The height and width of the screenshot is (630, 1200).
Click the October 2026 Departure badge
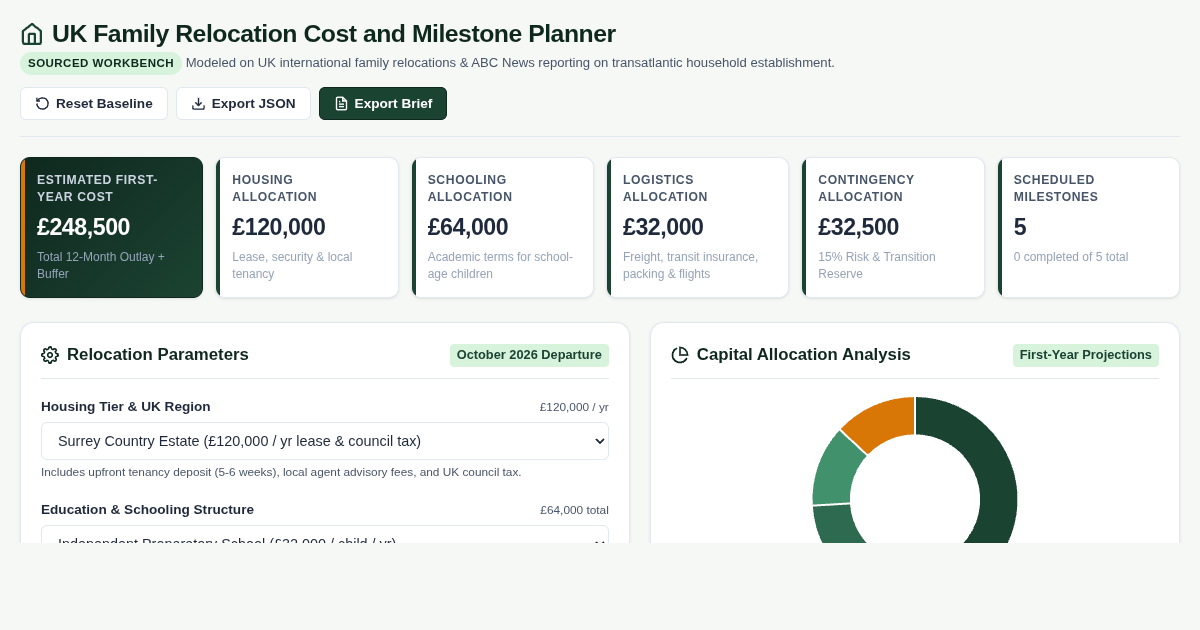pos(529,355)
